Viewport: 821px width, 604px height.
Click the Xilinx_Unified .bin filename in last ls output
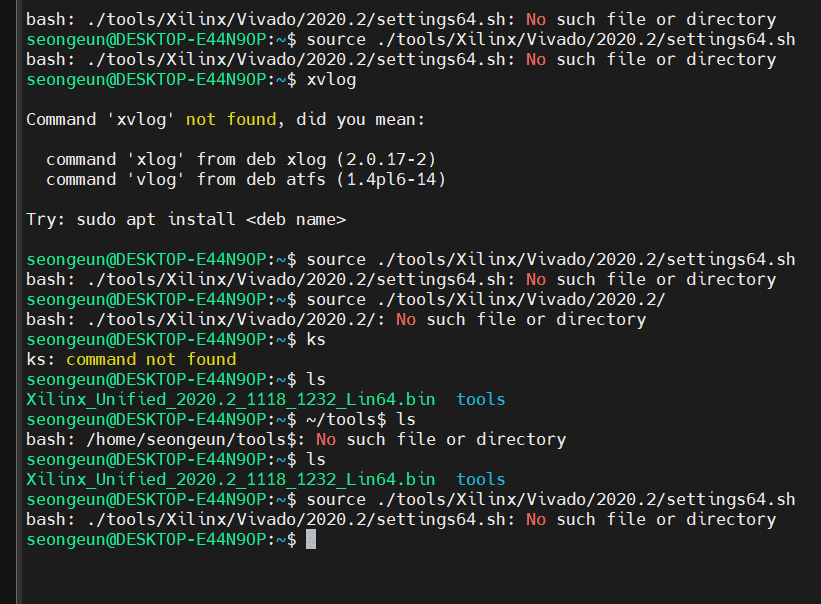[x=230, y=480]
